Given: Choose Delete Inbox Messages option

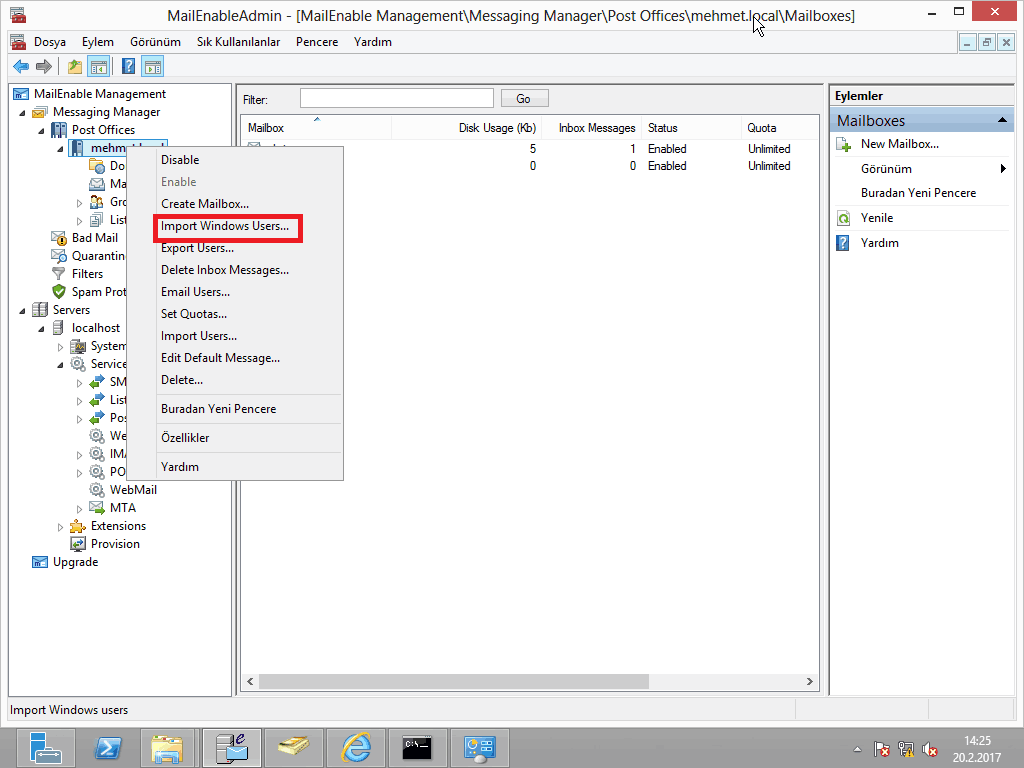Looking at the screenshot, I should 225,270.
